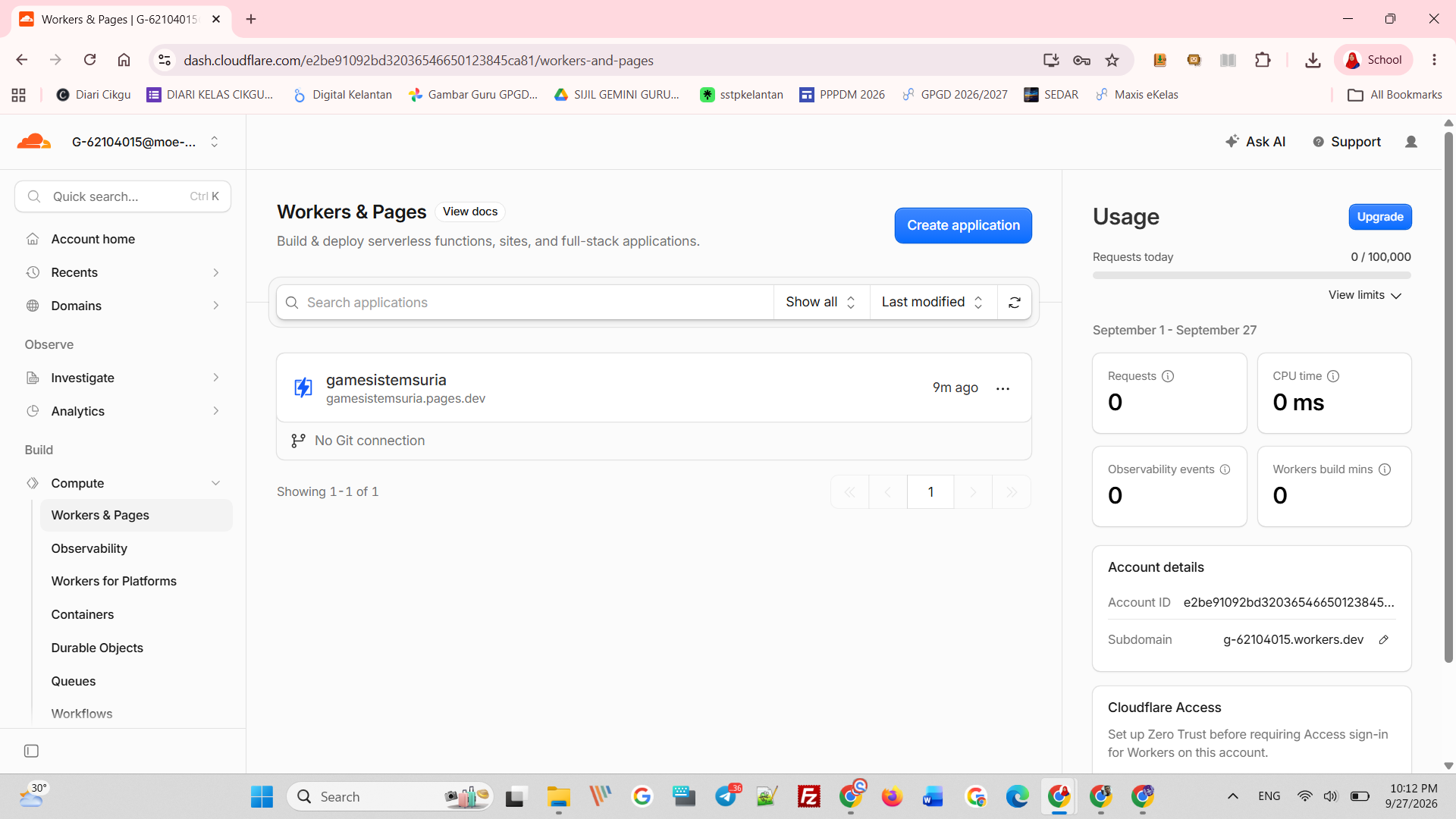Install app from the address bar

[1051, 60]
